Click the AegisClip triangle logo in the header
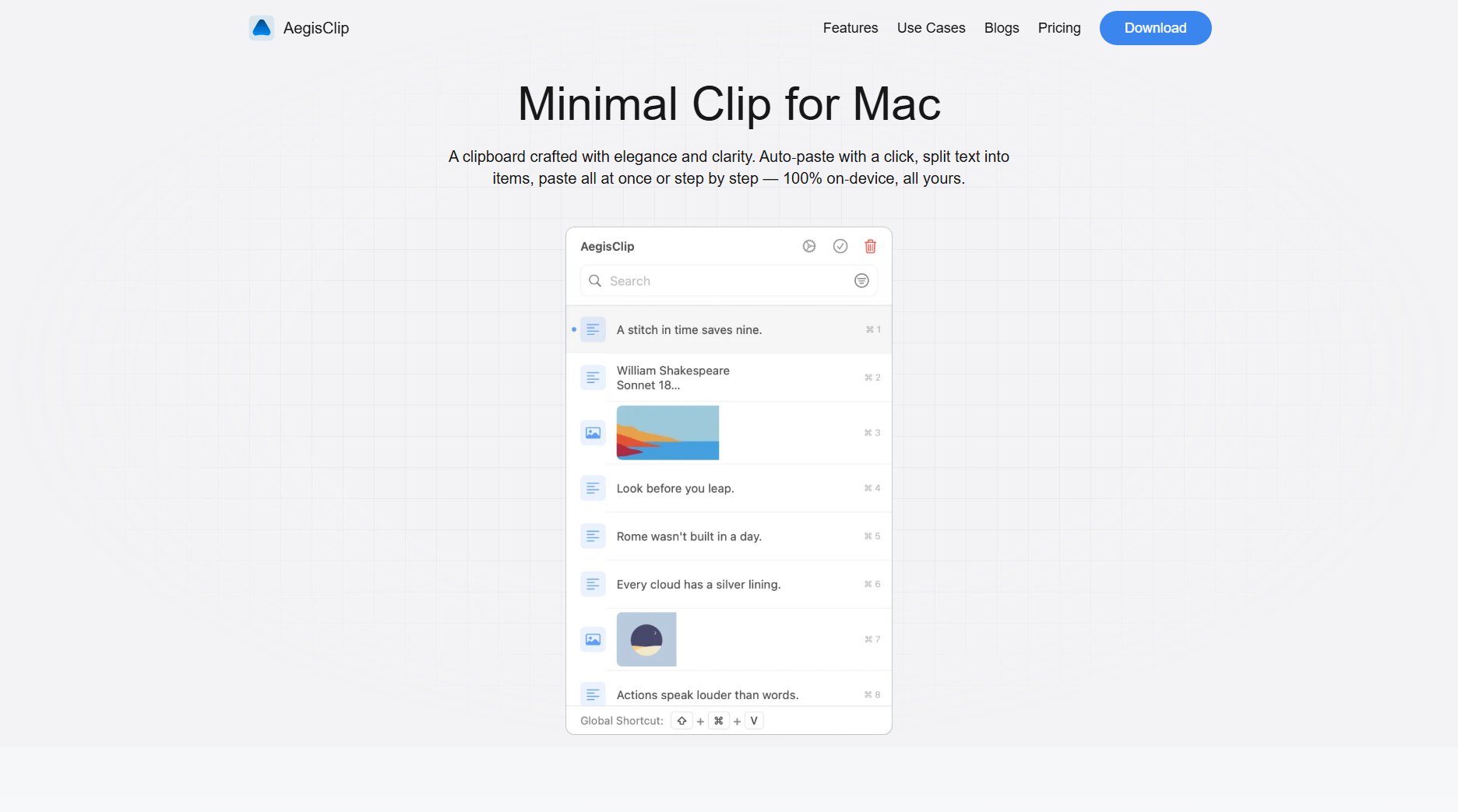This screenshot has height=812, width=1458. pos(262,27)
